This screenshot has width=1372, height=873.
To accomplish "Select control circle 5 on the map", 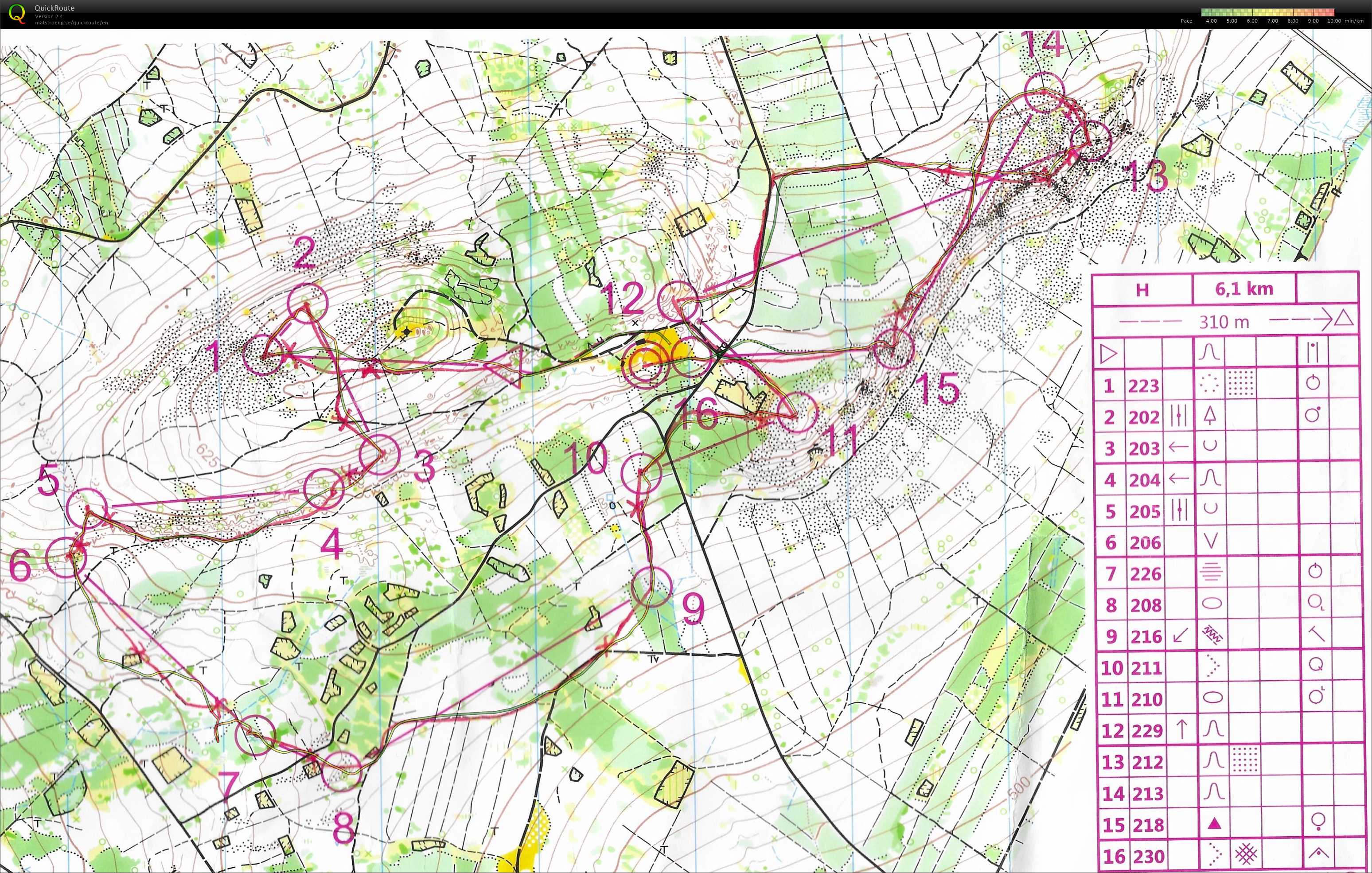I will pyautogui.click(x=86, y=508).
